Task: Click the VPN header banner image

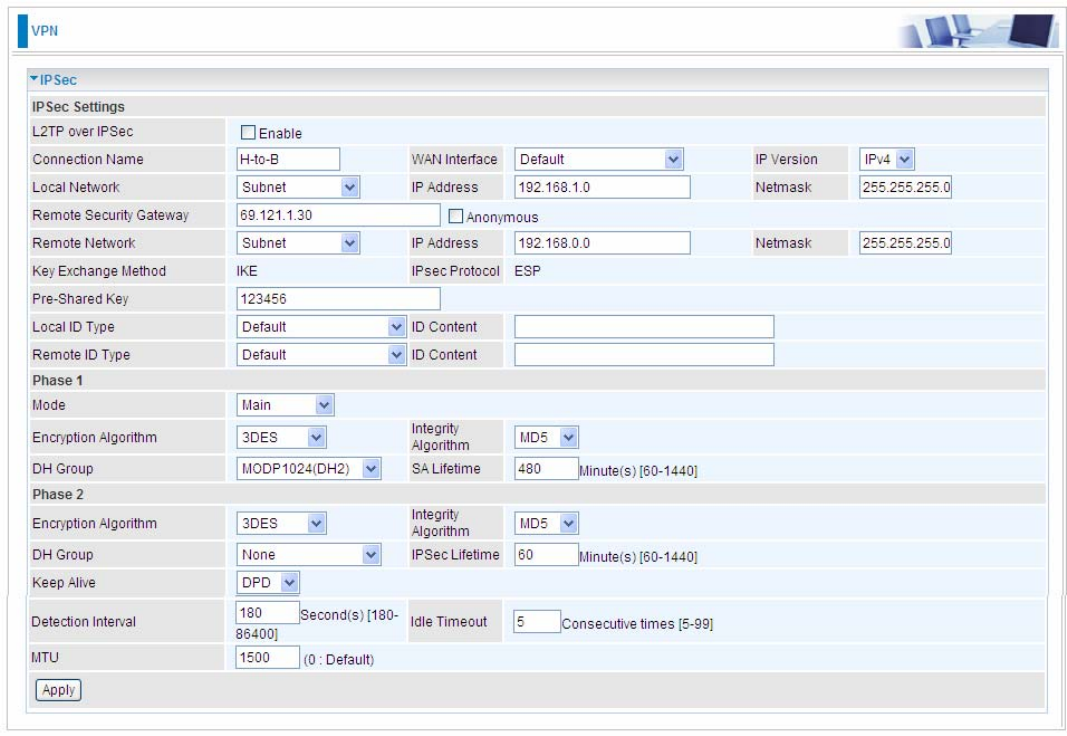Action: (x=977, y=31)
